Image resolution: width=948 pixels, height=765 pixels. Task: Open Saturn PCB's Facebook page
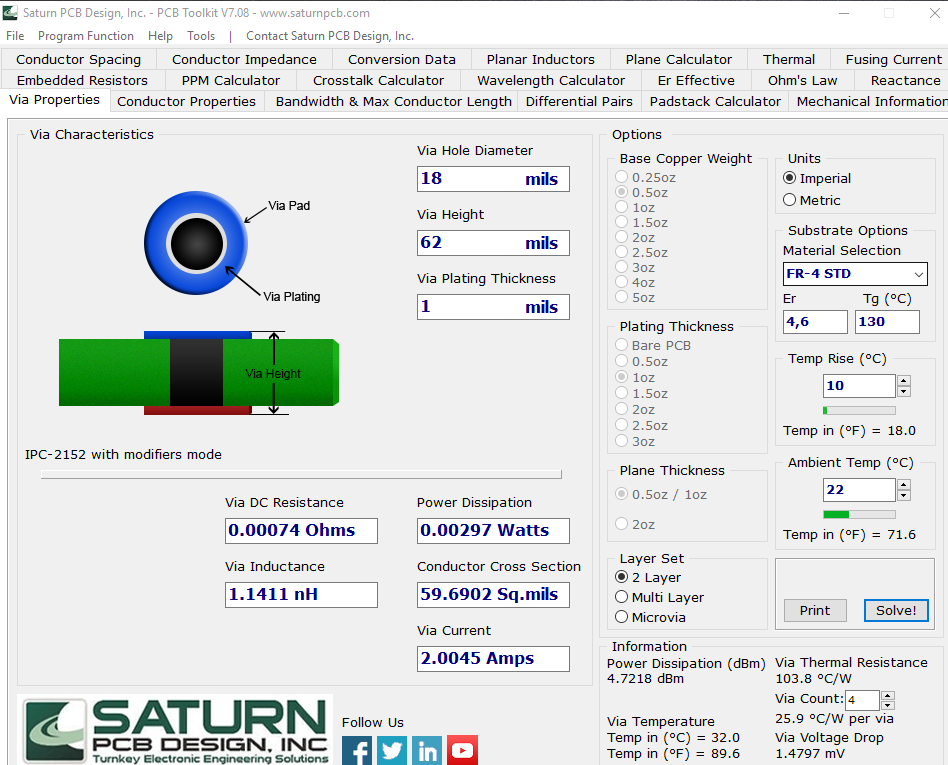point(357,750)
